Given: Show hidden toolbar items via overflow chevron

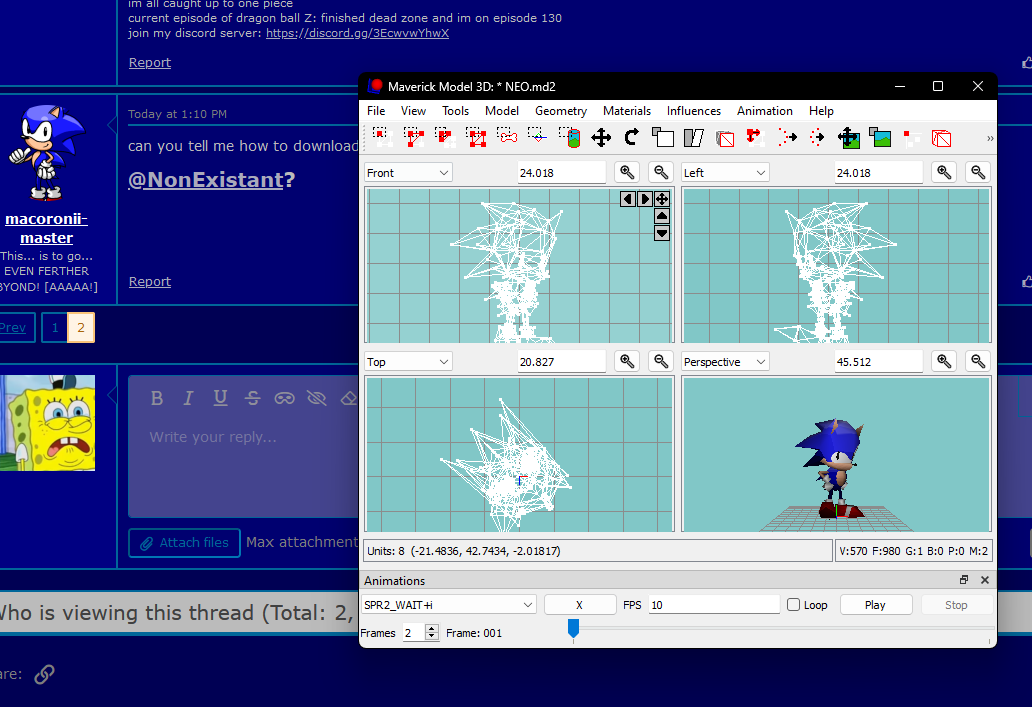Looking at the screenshot, I should coord(989,138).
